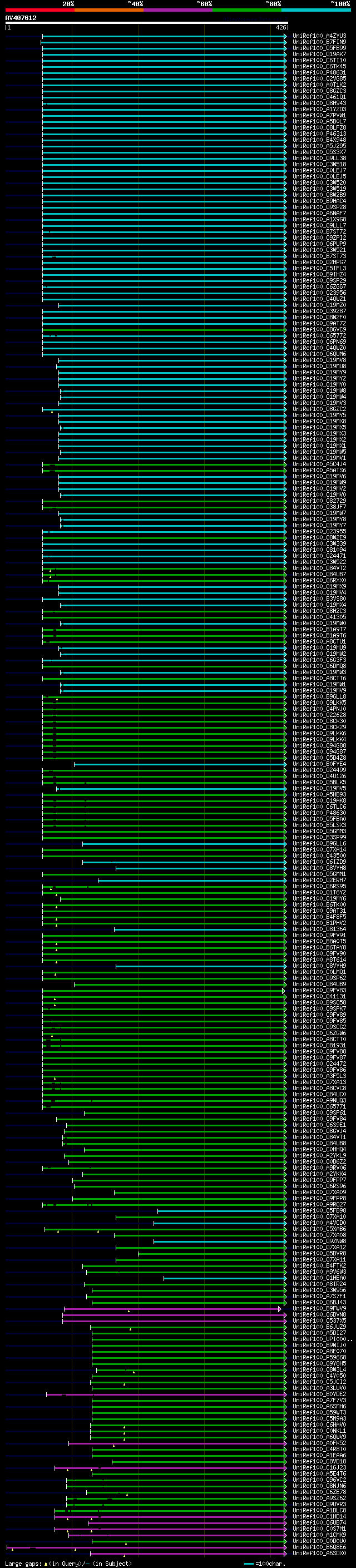Image resolution: width=356 pixels, height=1568 pixels.
Task: Open hit UniRef100_Q2ERH7
Action: click(319, 880)
